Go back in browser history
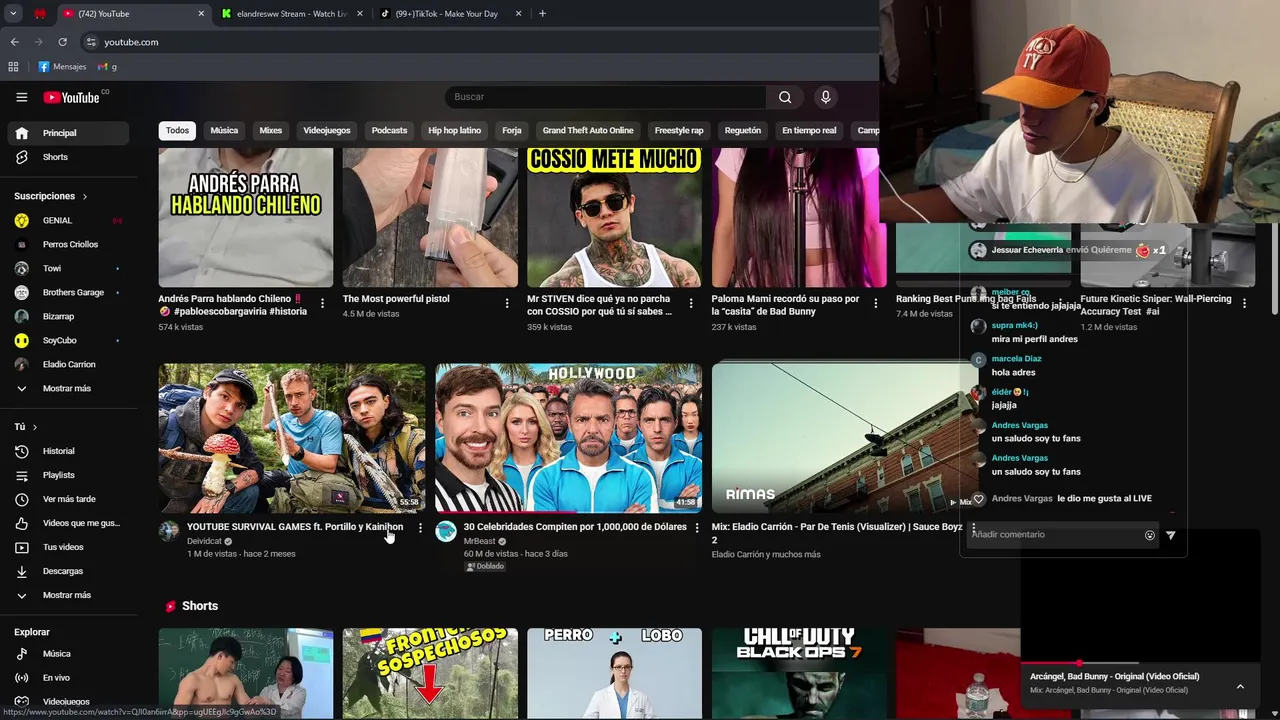 click(14, 42)
